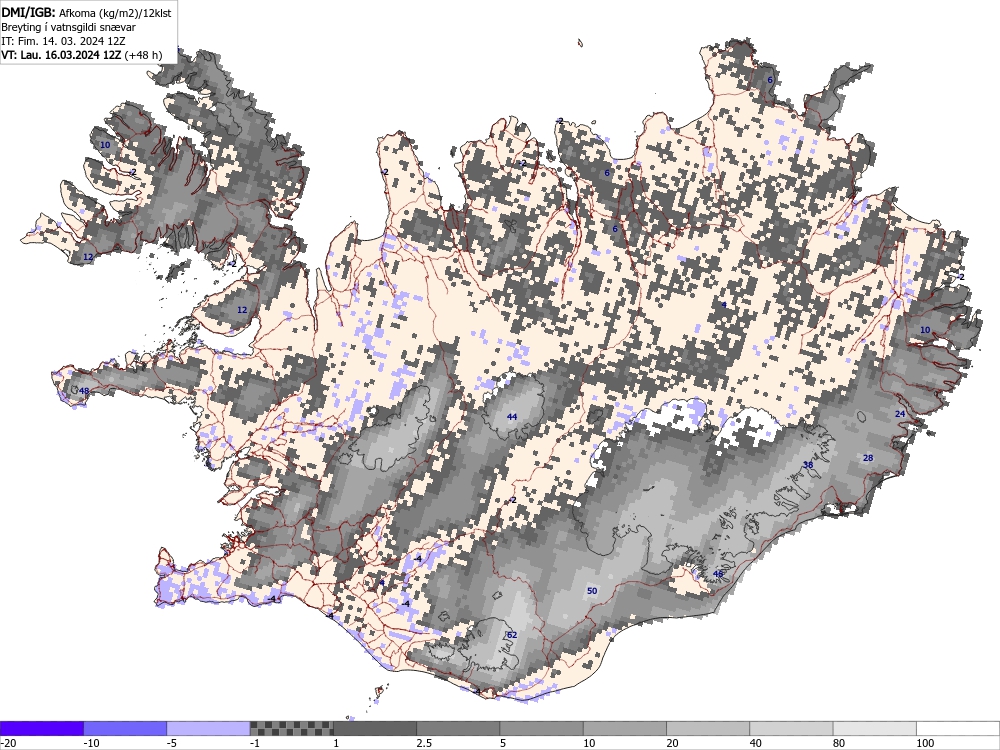Click the legend label '40'

[757, 743]
